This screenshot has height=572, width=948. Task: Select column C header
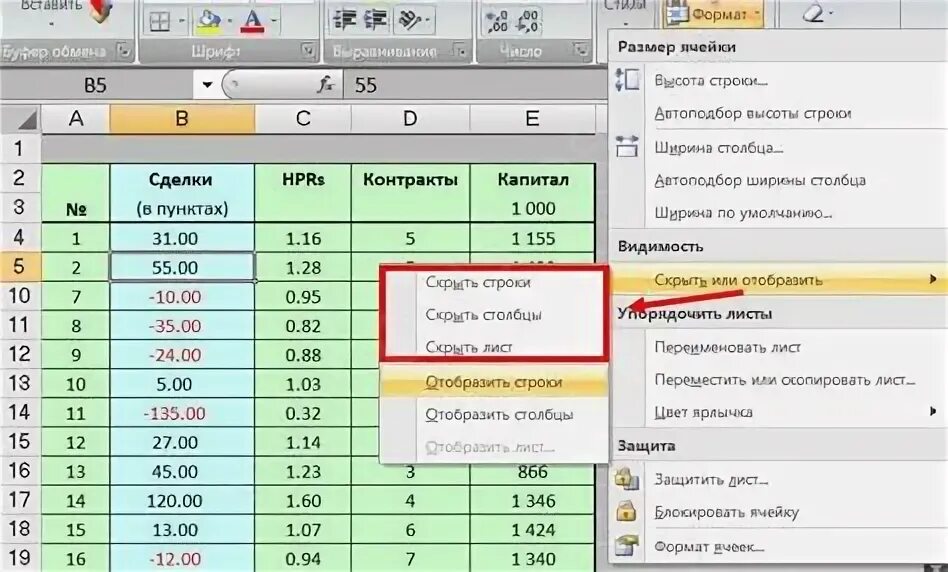click(303, 119)
